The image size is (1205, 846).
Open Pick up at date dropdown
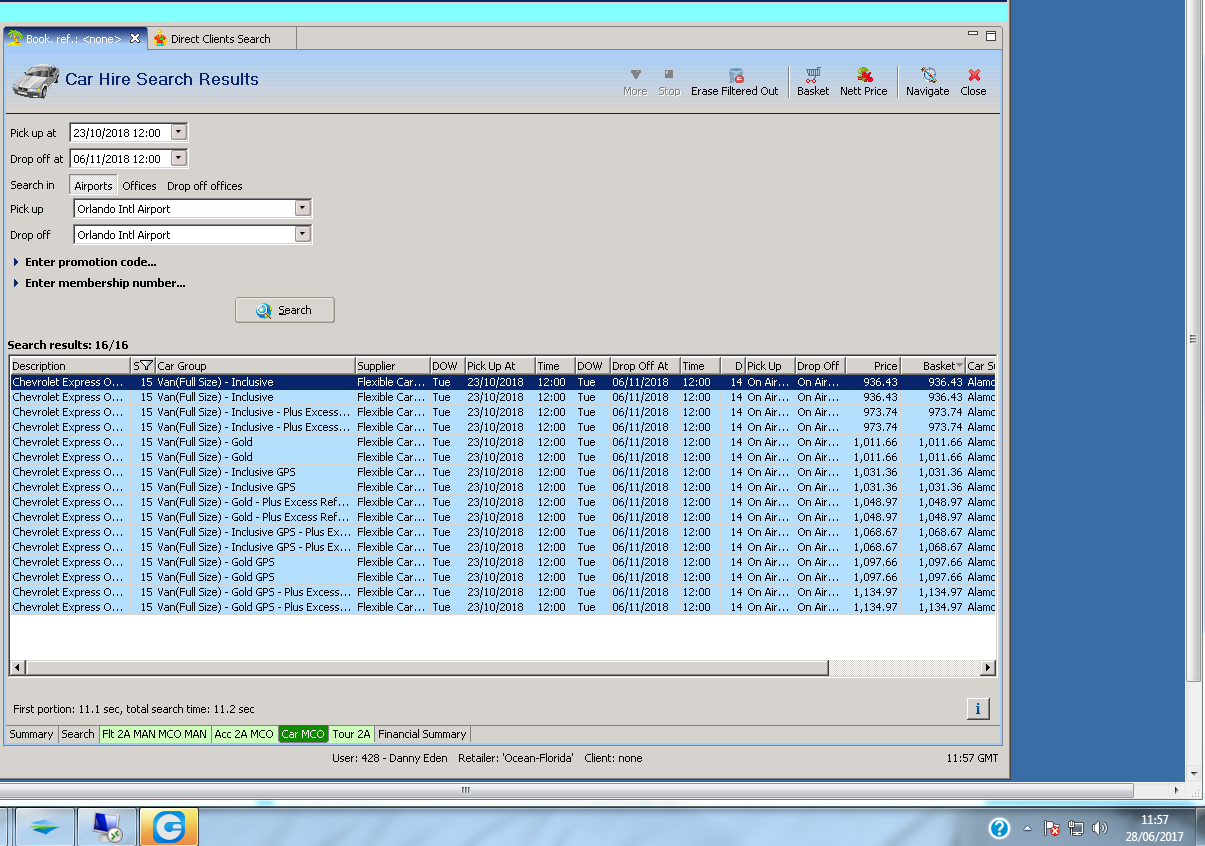(x=179, y=132)
